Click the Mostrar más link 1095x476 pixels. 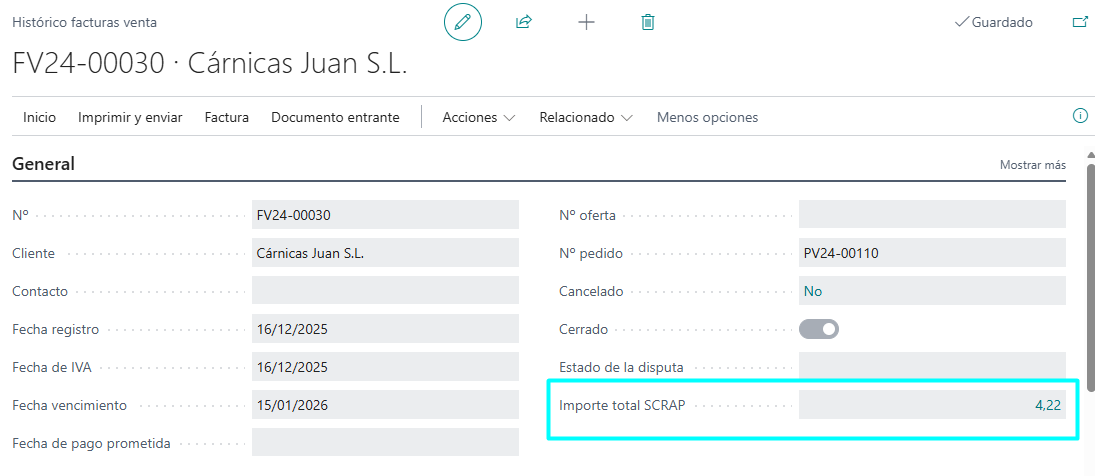1033,165
